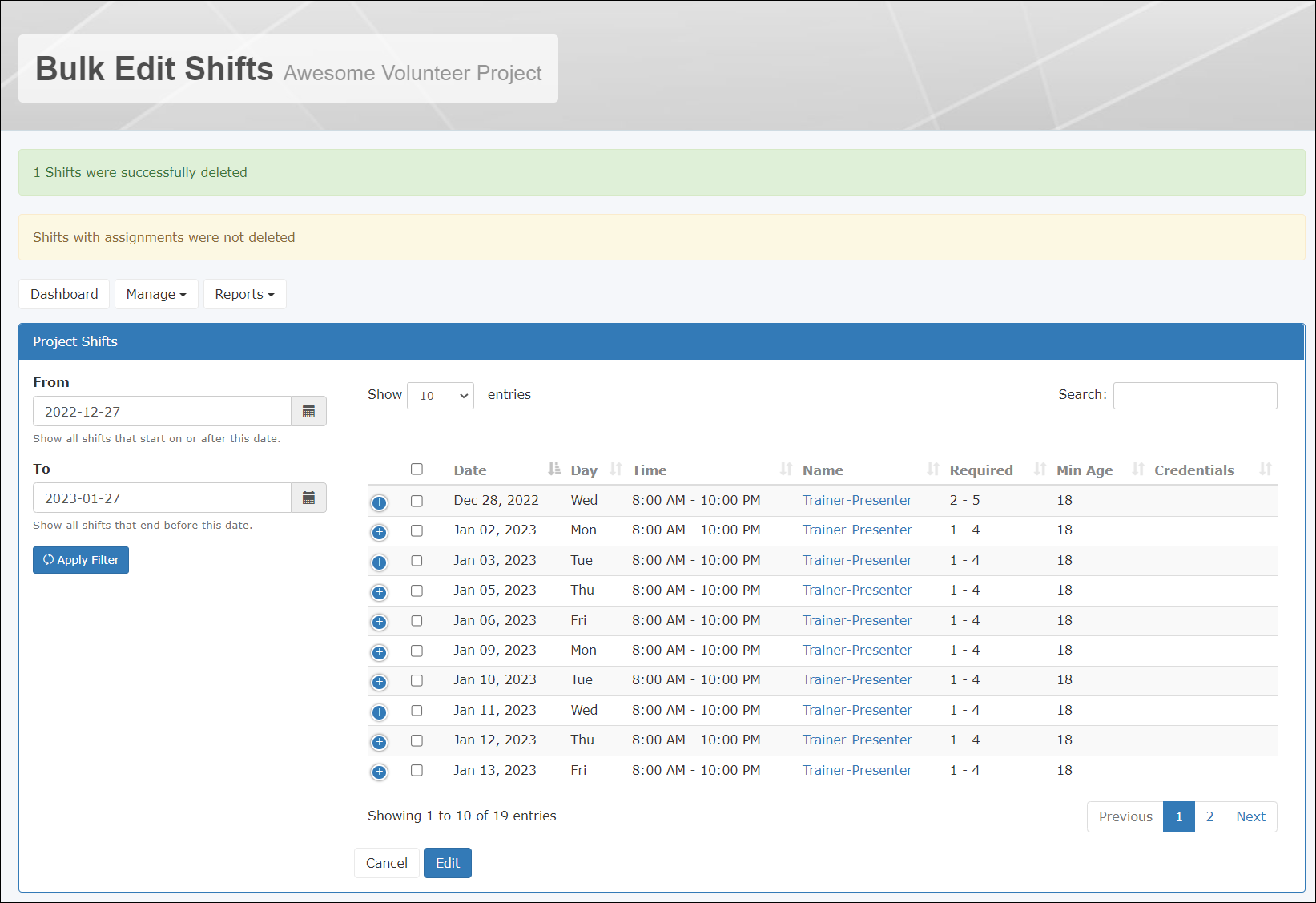Click the plus icon on the Jan 13 row
The image size is (1316, 903).
pyautogui.click(x=379, y=772)
